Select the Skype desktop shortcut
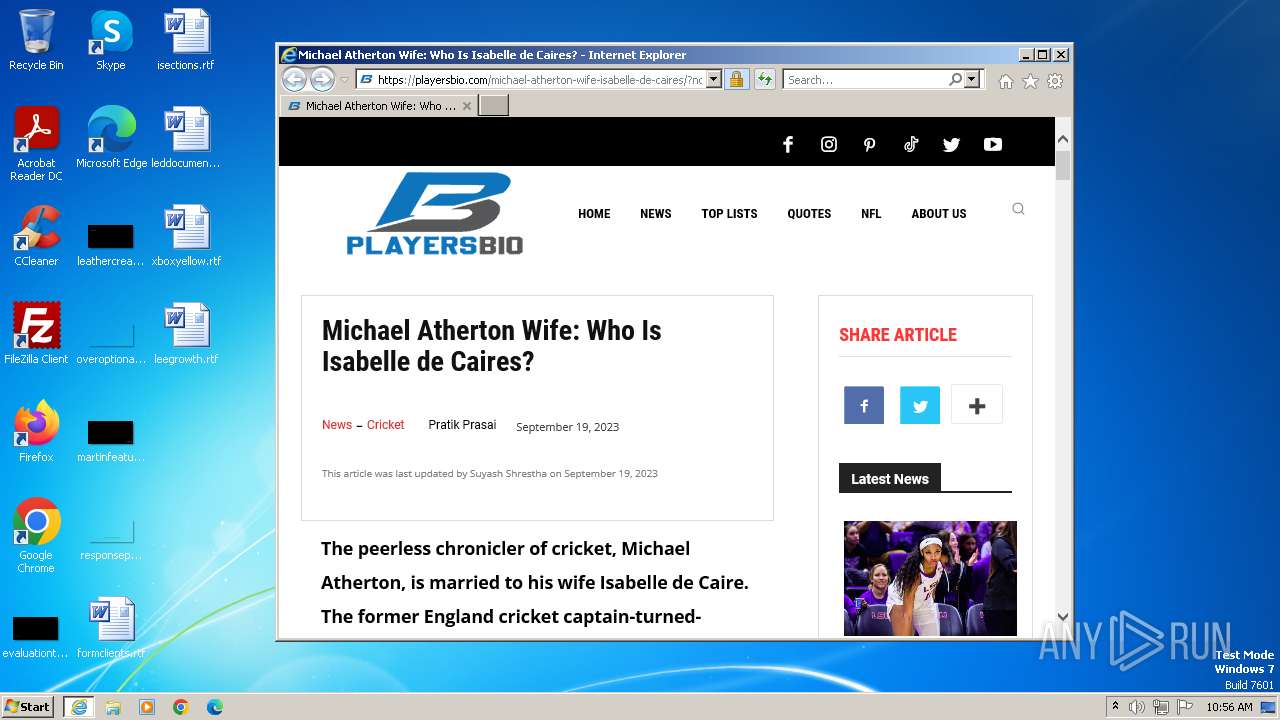Viewport: 1280px width, 720px height. click(111, 40)
